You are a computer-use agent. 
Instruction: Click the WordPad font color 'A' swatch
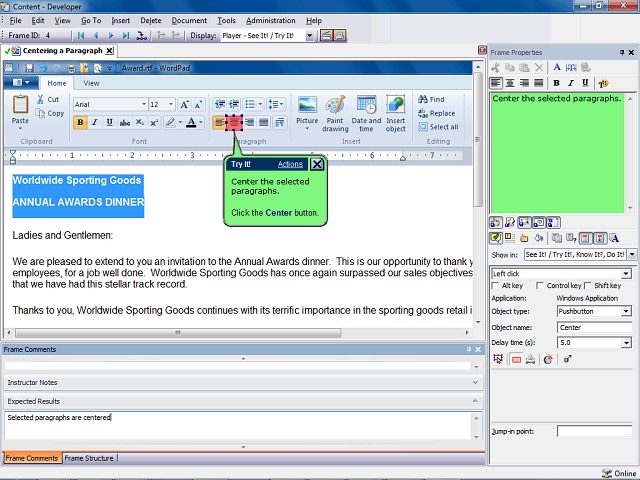[x=191, y=122]
